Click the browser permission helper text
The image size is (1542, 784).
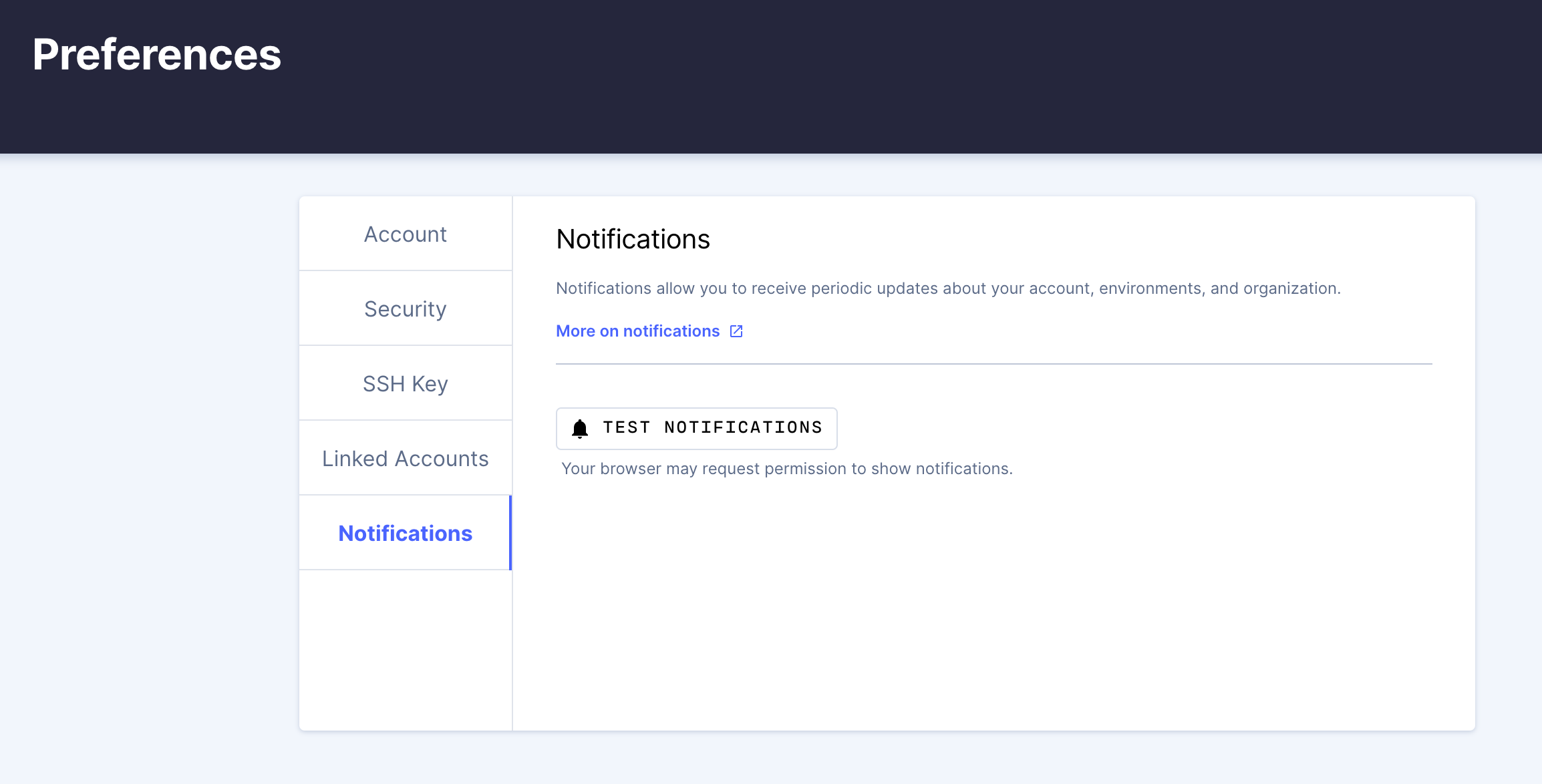click(x=786, y=469)
